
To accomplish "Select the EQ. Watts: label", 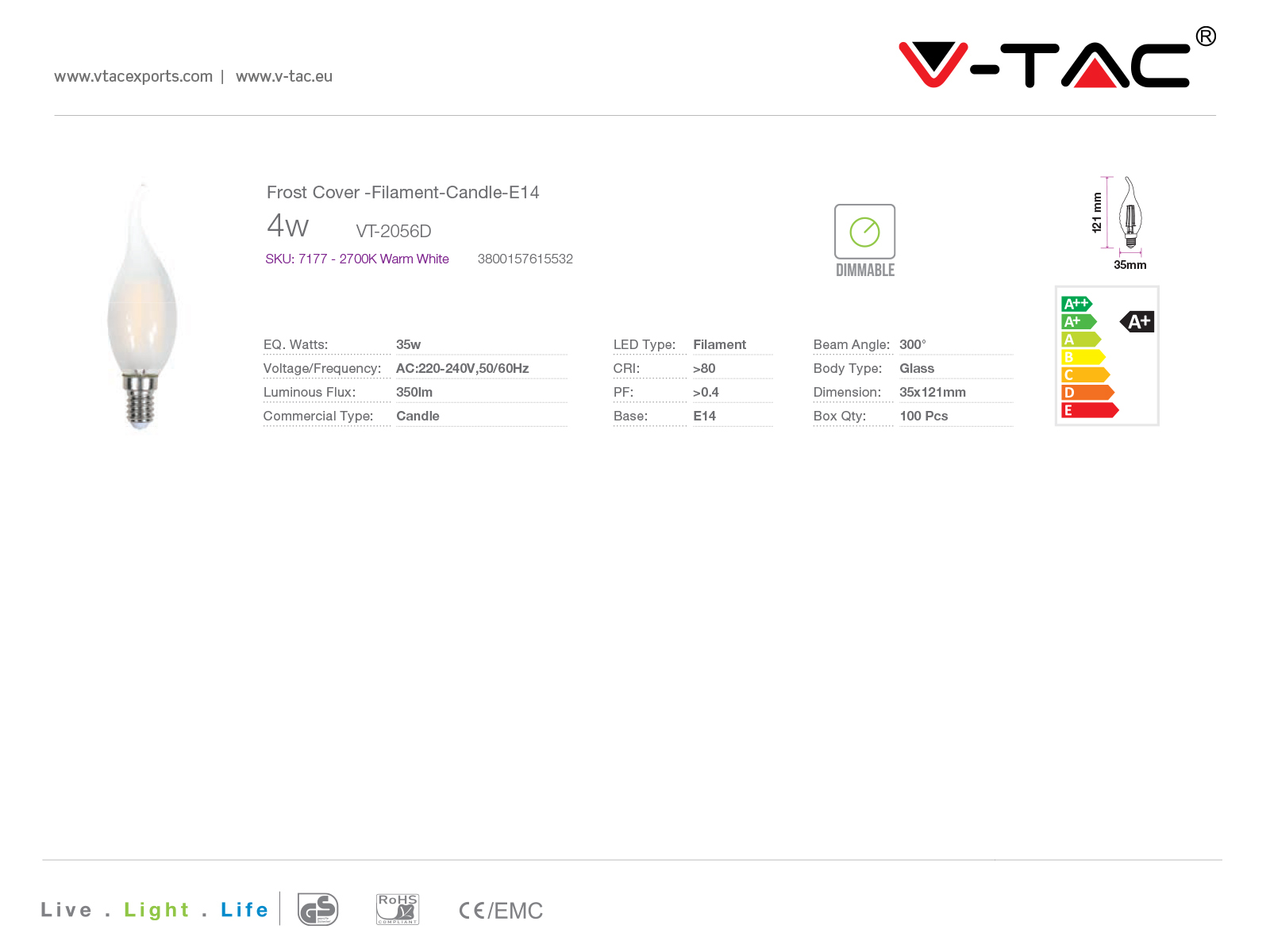I will tap(296, 344).
